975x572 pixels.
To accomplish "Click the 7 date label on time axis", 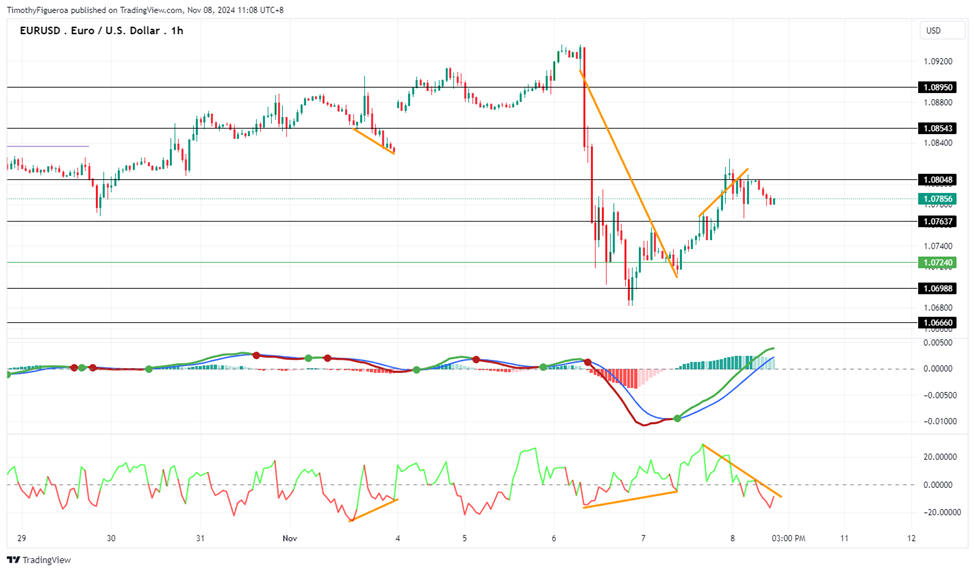I will point(643,538).
